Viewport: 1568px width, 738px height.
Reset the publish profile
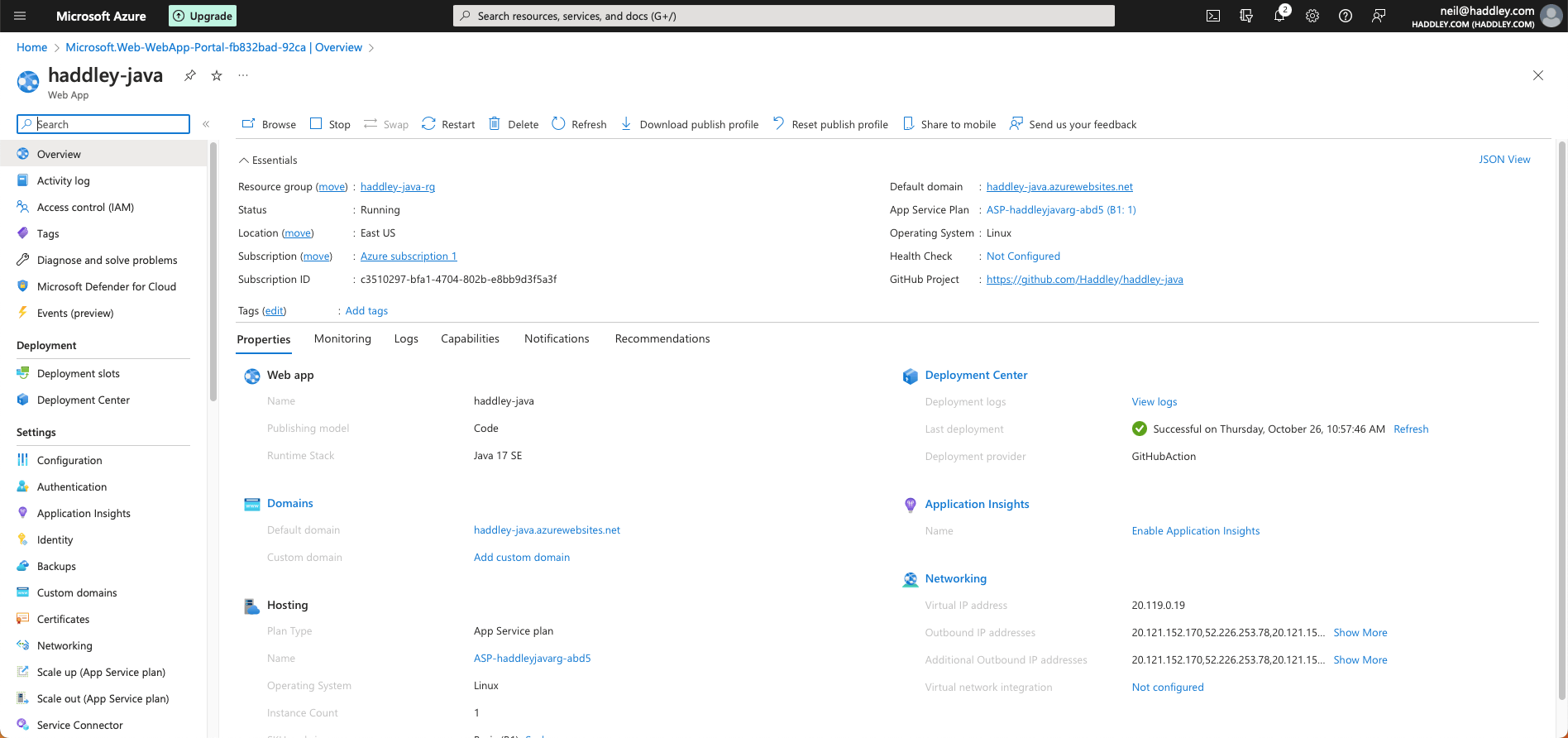click(830, 124)
